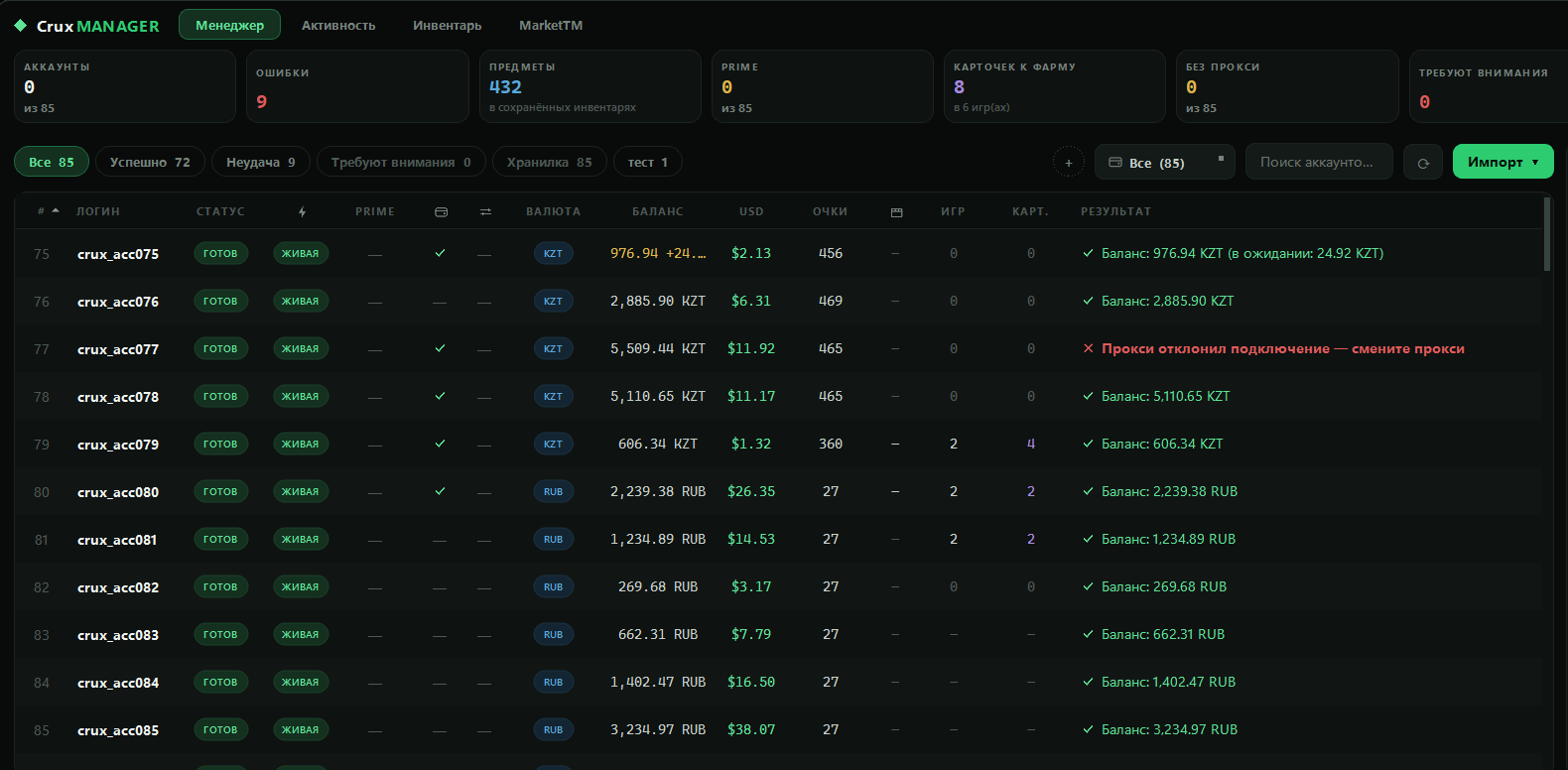Sort by the Баланс column header
Image resolution: width=1568 pixels, height=770 pixels.
pos(658,211)
